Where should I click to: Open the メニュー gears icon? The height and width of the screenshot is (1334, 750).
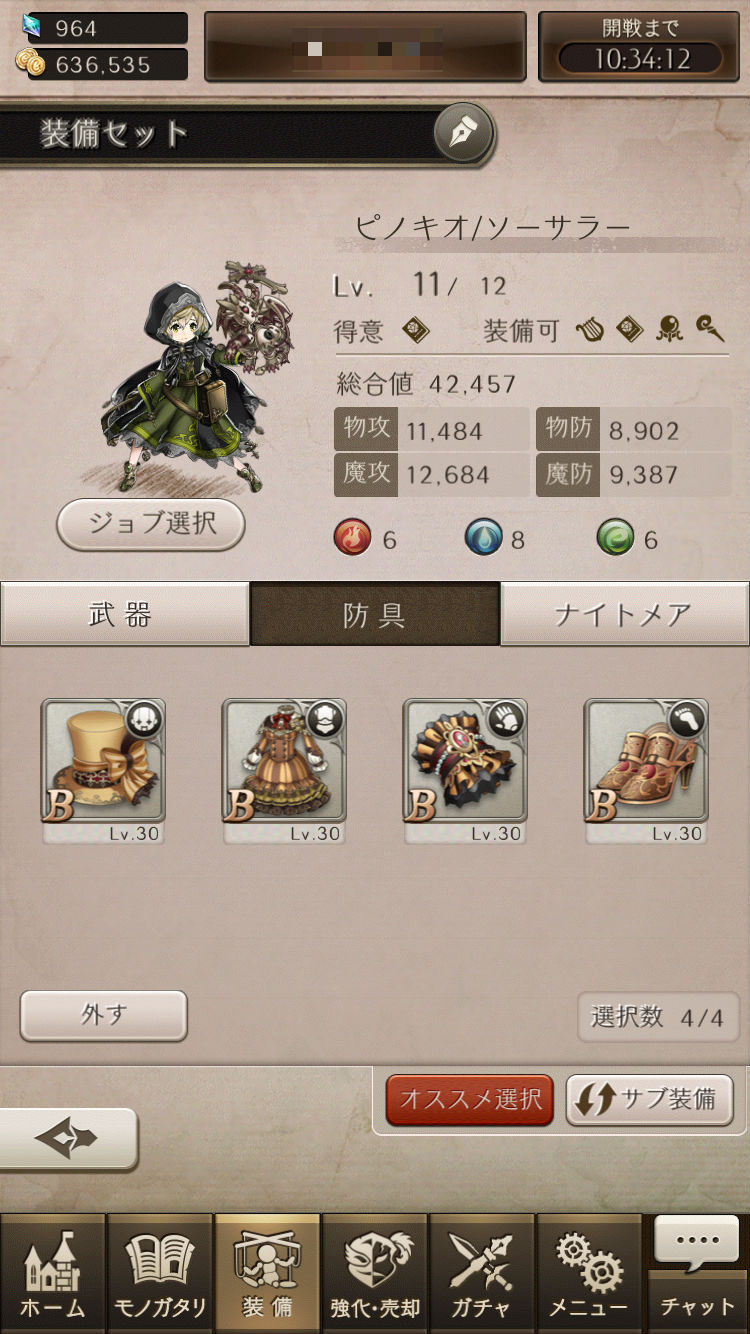point(589,1273)
